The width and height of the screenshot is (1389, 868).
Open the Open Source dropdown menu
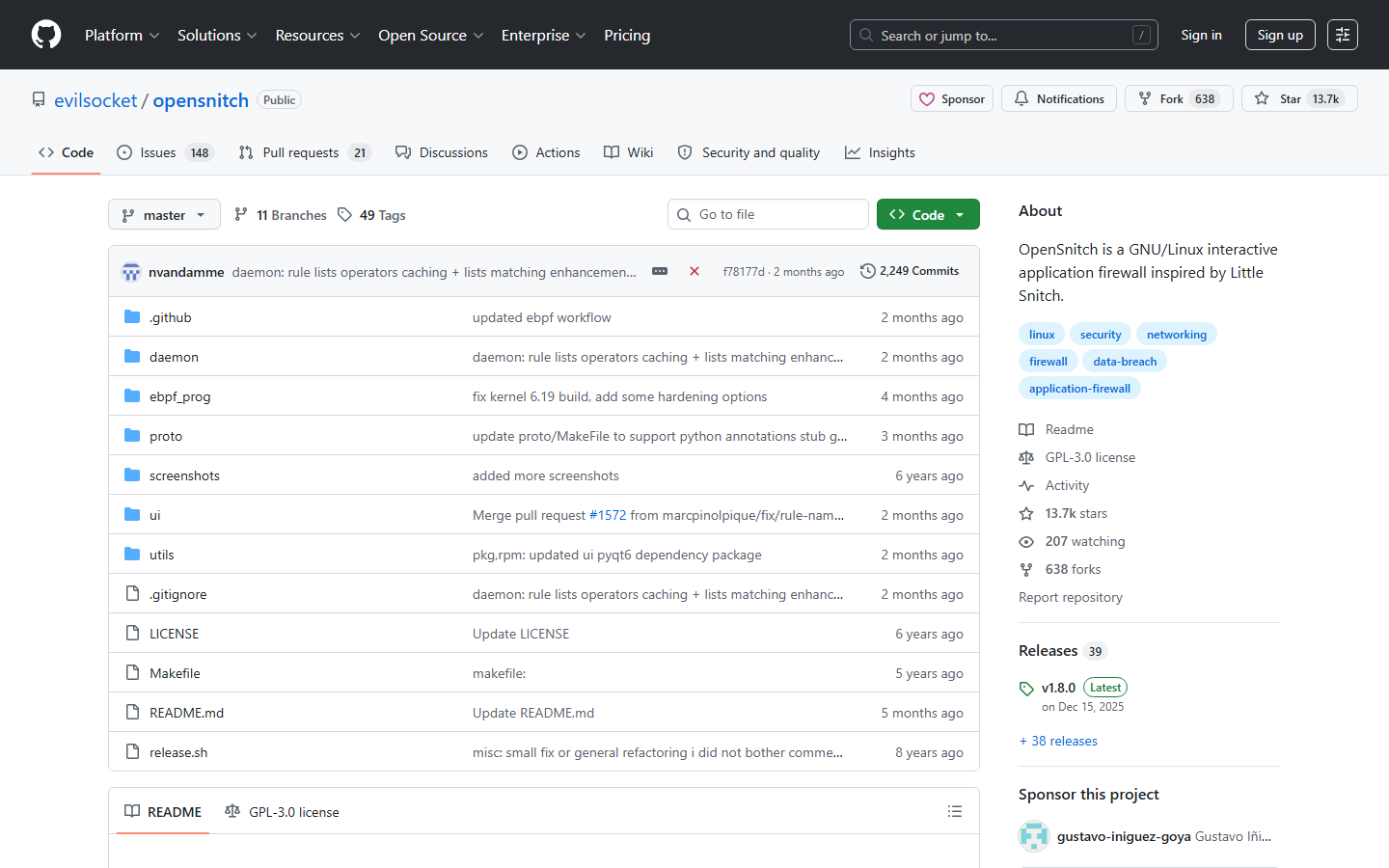pyautogui.click(x=431, y=35)
